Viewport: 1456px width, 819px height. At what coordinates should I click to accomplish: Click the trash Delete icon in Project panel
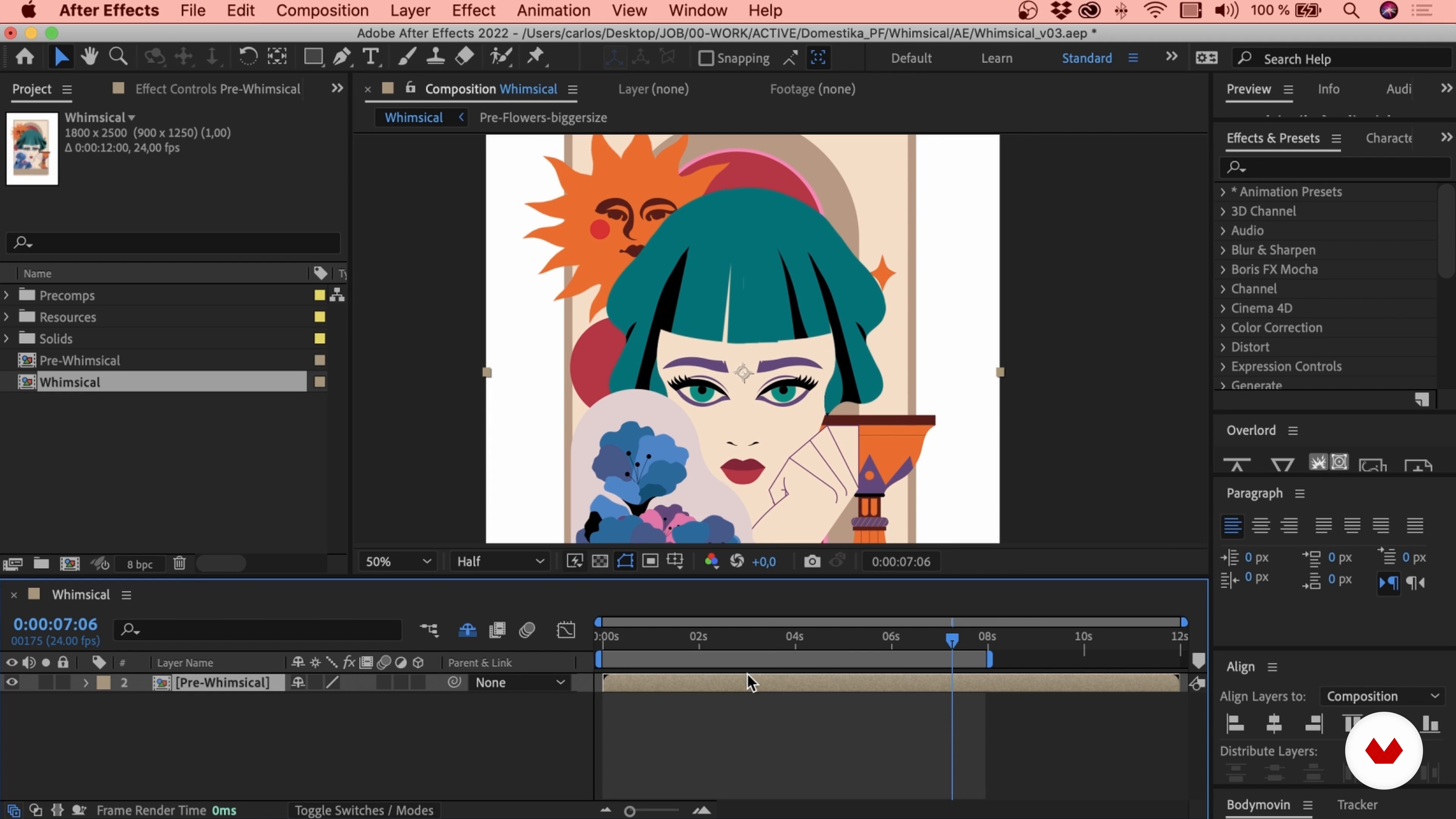[x=179, y=563]
